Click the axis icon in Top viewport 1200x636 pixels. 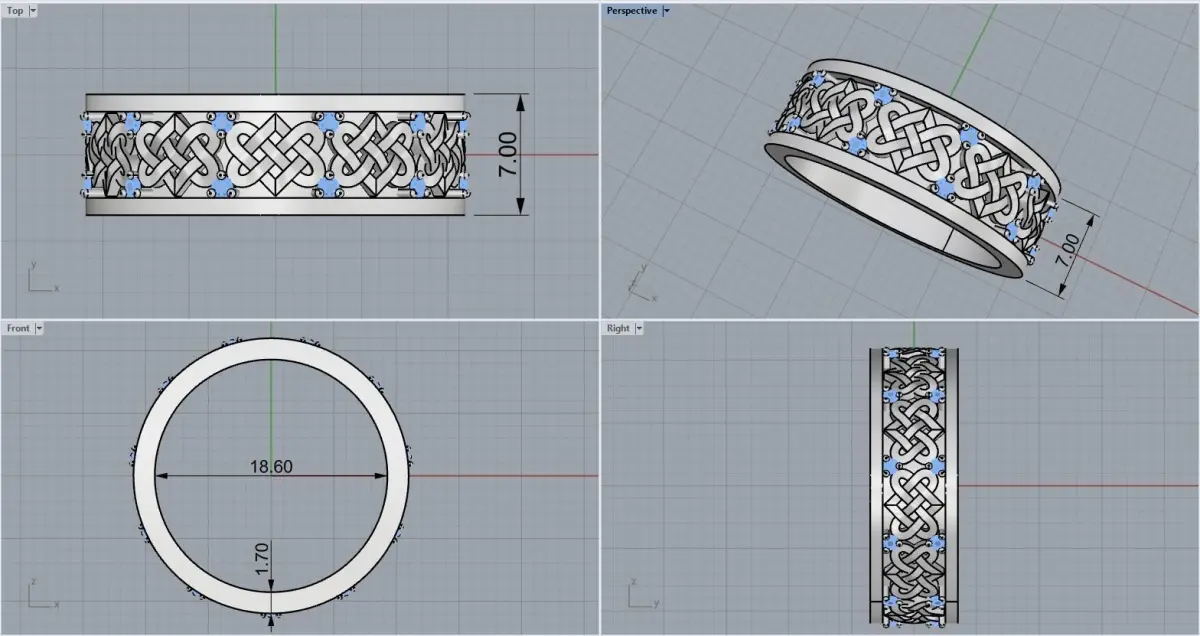click(x=44, y=278)
